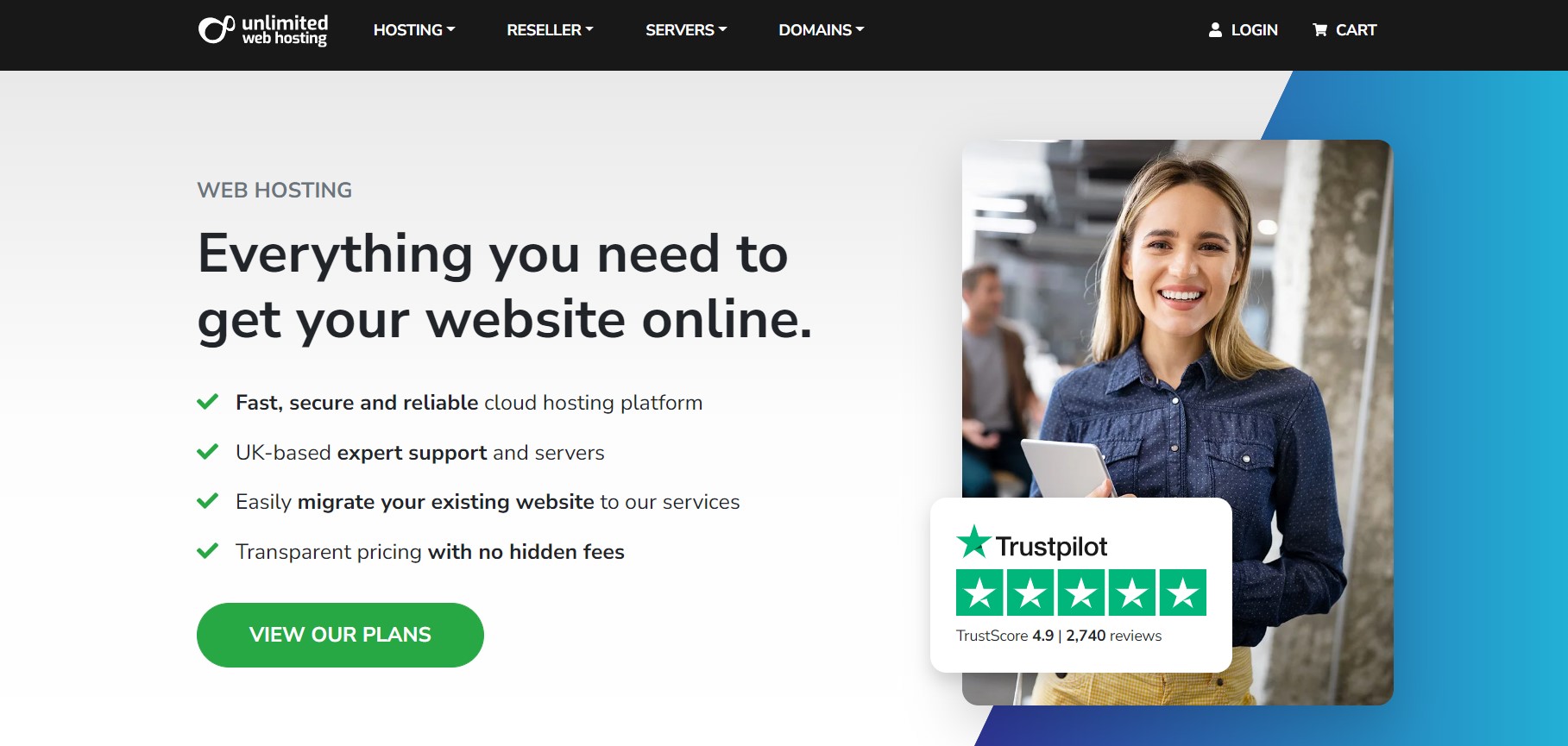Click the third Trustpilot rating star

[1081, 592]
